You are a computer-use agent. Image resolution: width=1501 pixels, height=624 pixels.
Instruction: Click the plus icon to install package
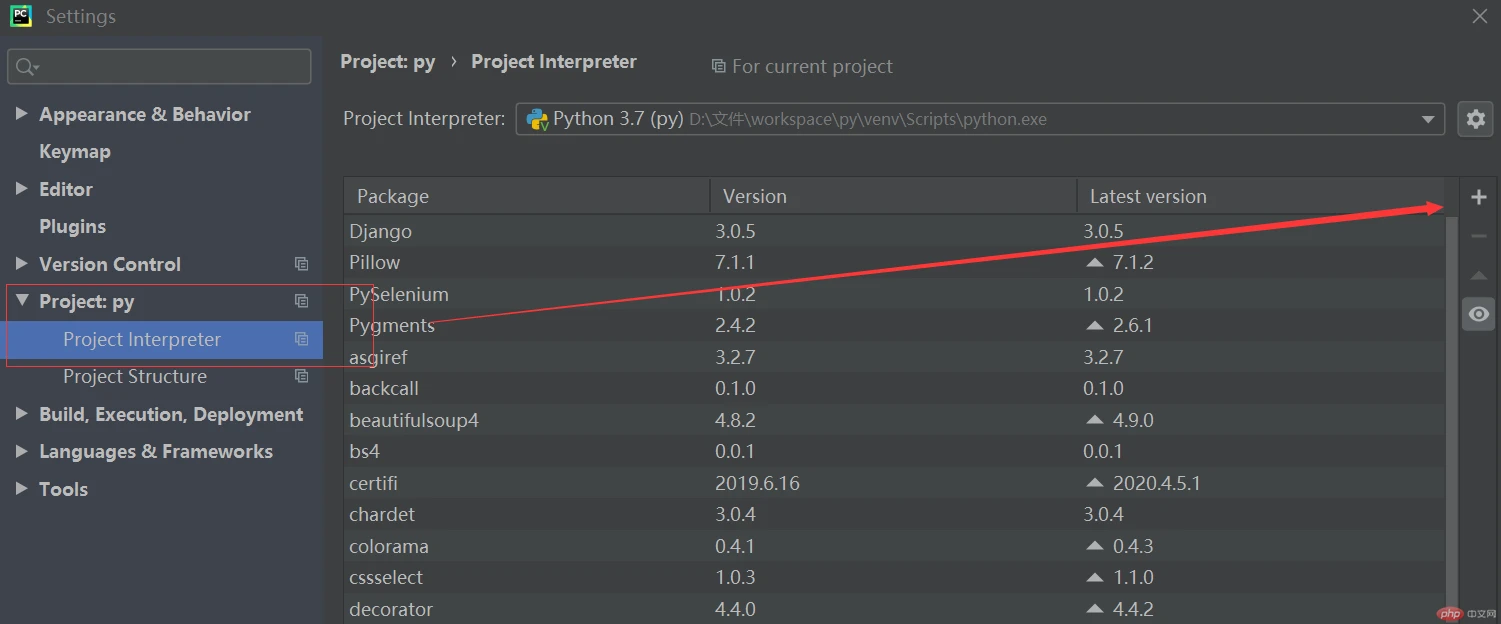1478,197
